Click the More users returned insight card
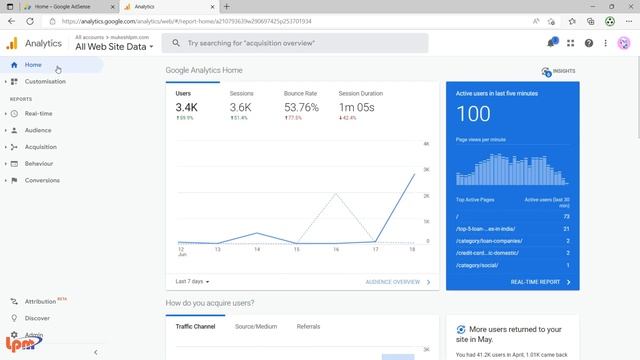Image resolution: width=640 pixels, height=360 pixels. 513,338
